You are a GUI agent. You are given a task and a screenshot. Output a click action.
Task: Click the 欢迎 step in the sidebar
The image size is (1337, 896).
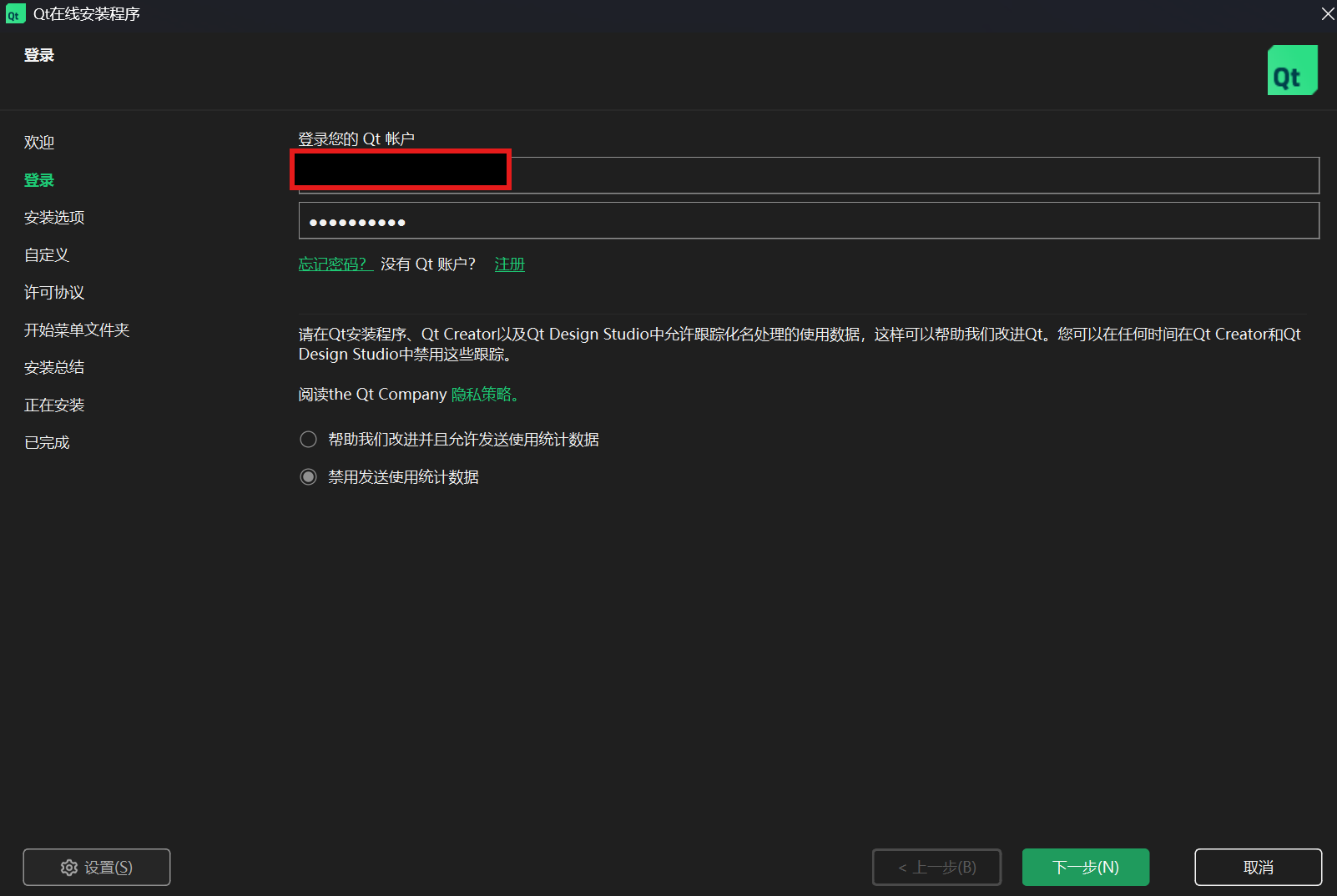point(39,143)
